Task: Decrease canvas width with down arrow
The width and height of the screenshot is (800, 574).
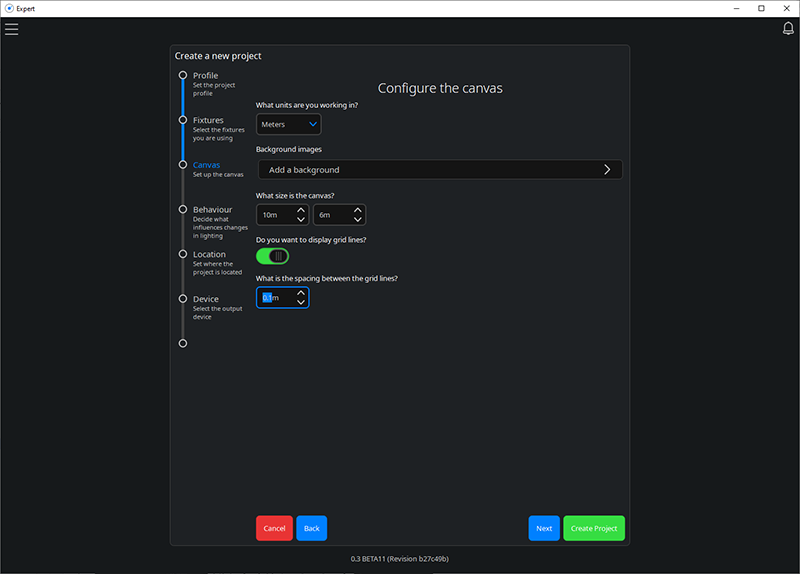Action: tap(301, 219)
